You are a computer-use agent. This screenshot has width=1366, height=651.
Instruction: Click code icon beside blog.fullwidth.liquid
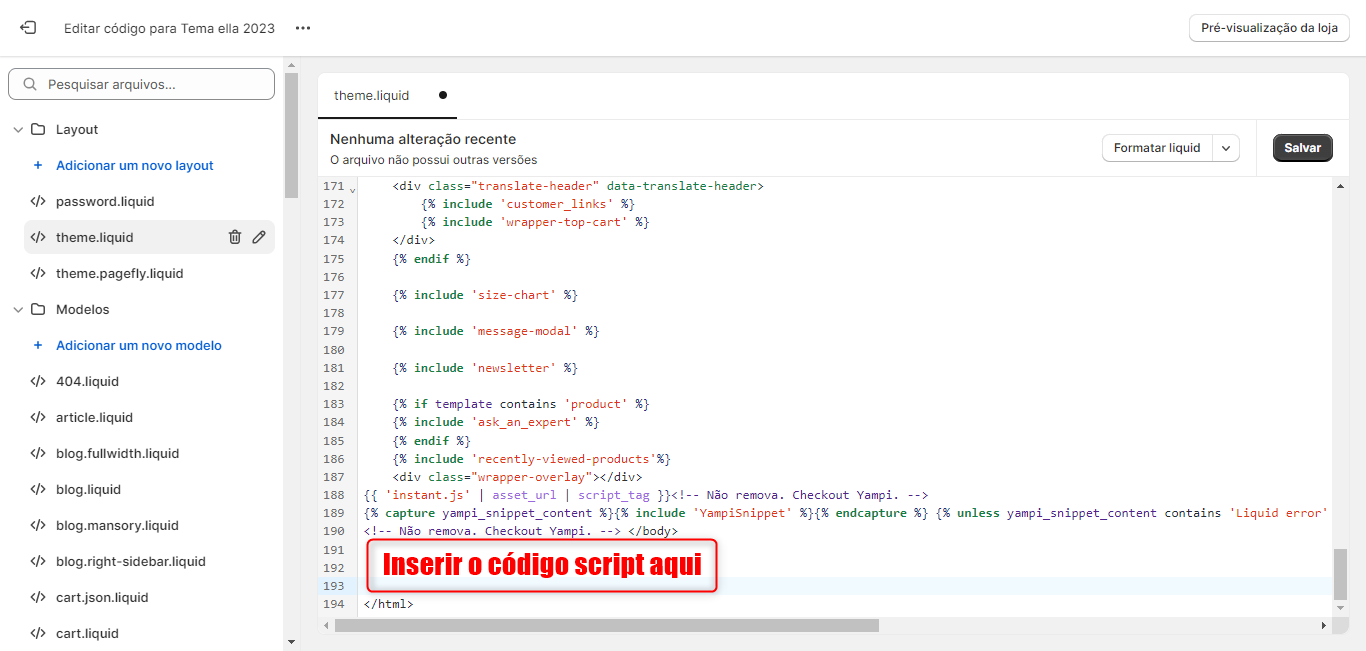click(x=38, y=454)
